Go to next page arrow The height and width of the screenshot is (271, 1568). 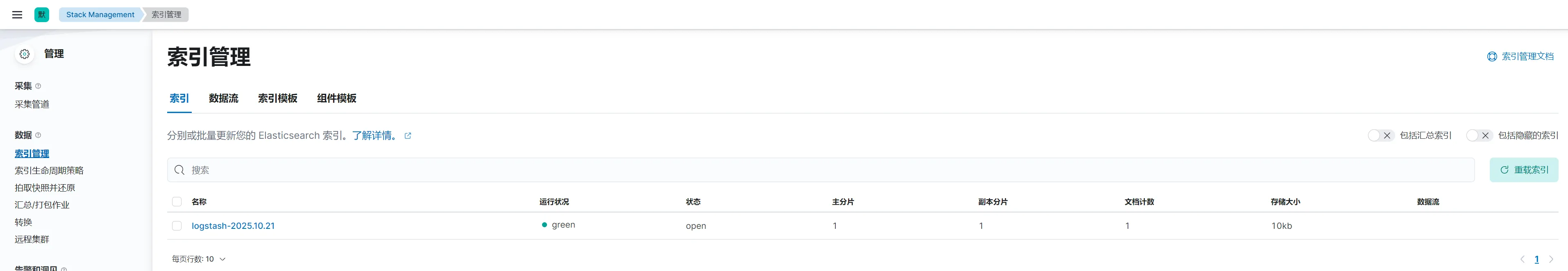pos(1551,260)
